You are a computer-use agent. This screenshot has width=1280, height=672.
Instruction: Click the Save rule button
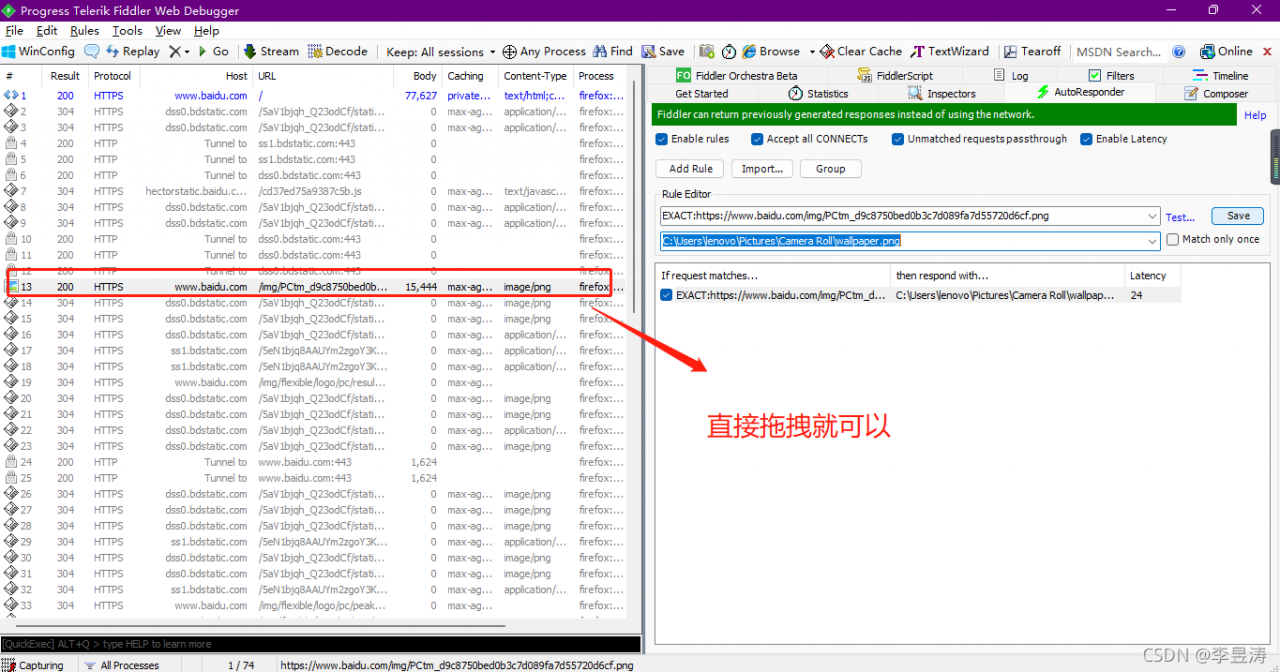1238,216
